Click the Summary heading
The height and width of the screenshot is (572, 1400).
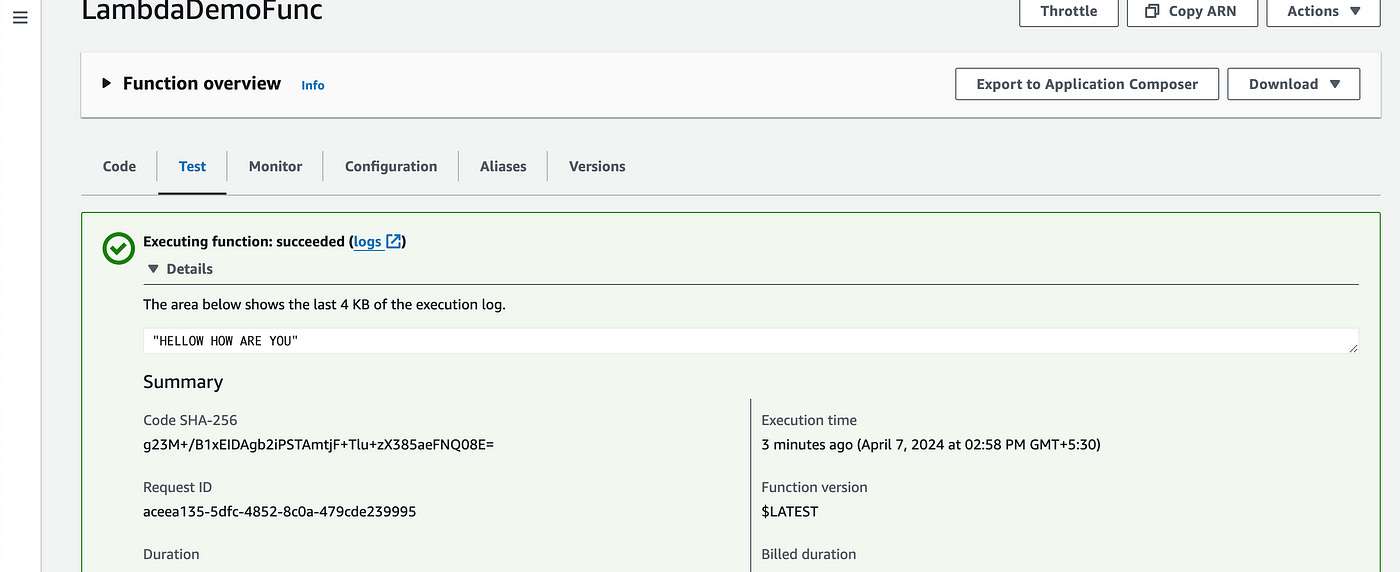pos(183,382)
